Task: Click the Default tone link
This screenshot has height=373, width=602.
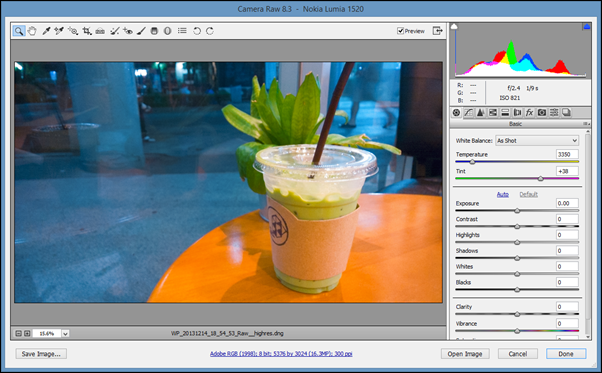Action: coord(528,194)
